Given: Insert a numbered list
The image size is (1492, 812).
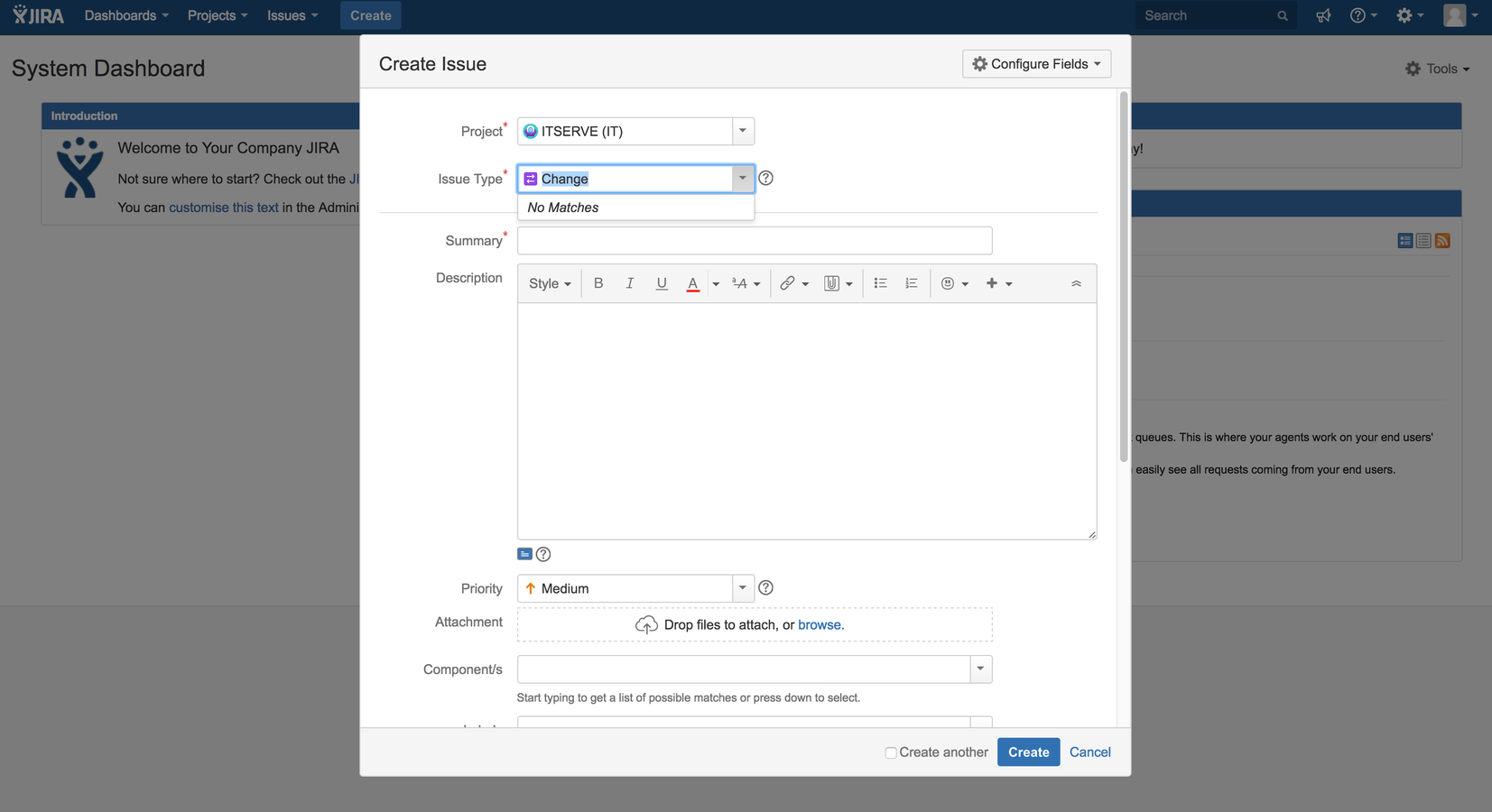Looking at the screenshot, I should tap(912, 283).
